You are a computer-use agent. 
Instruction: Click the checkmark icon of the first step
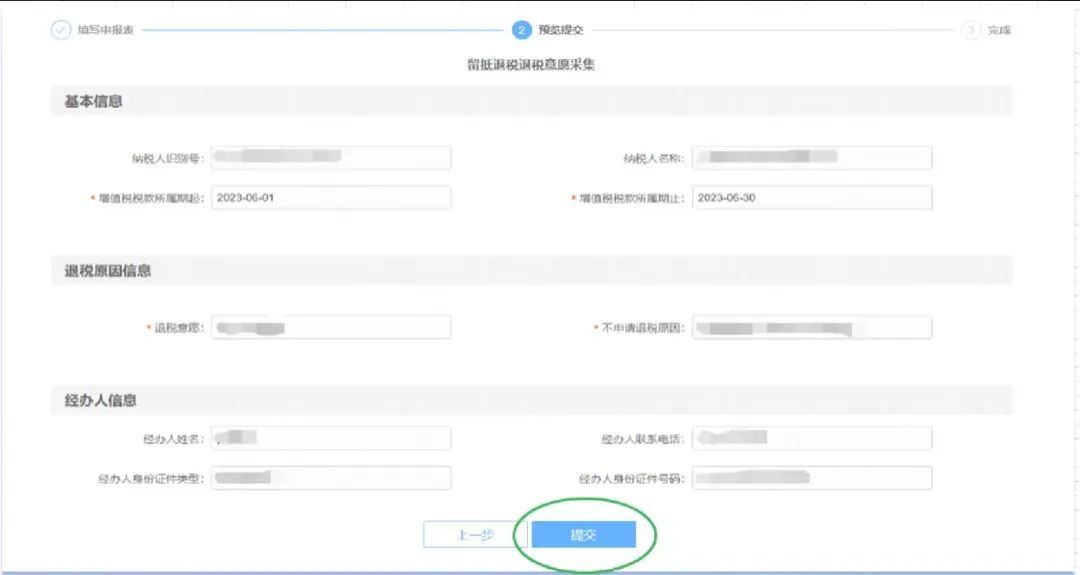[x=61, y=30]
